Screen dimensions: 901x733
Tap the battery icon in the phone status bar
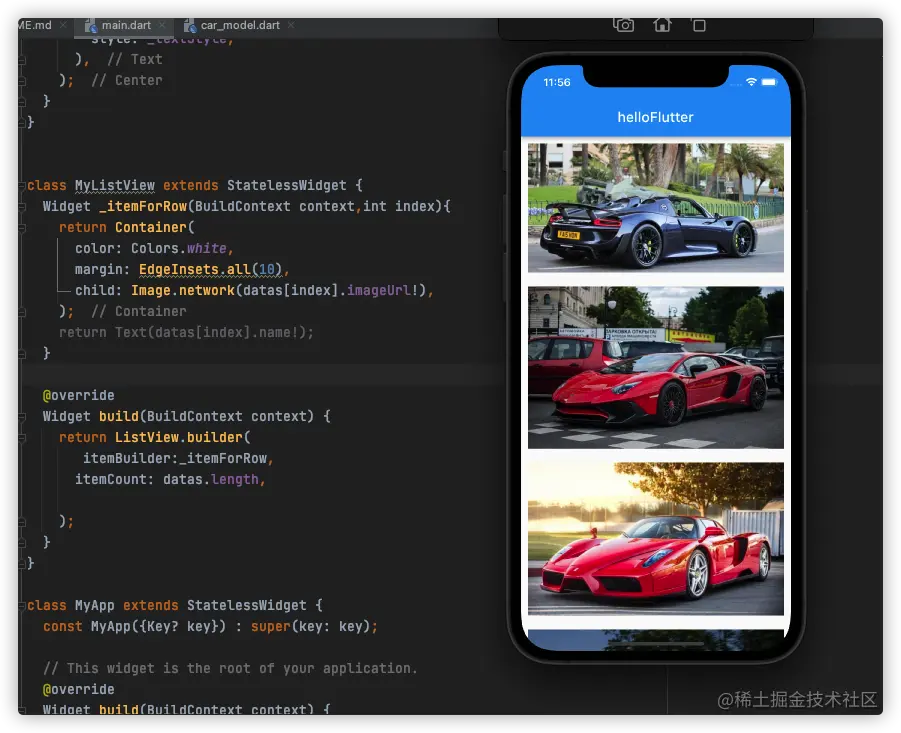click(x=769, y=82)
